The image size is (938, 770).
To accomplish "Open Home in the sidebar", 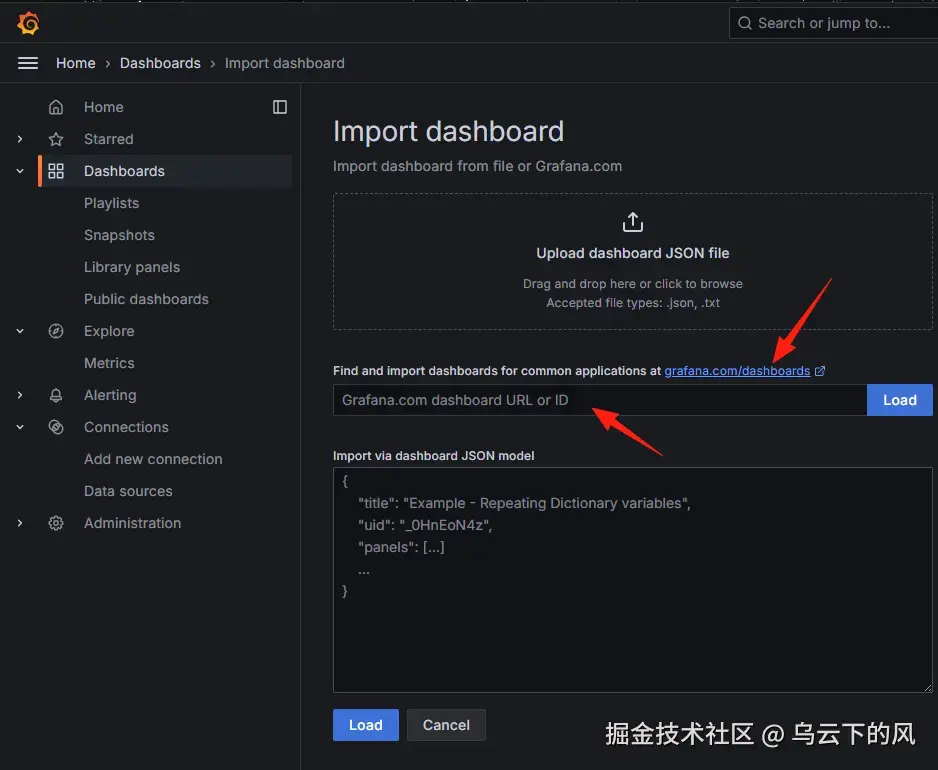I will tap(103, 107).
